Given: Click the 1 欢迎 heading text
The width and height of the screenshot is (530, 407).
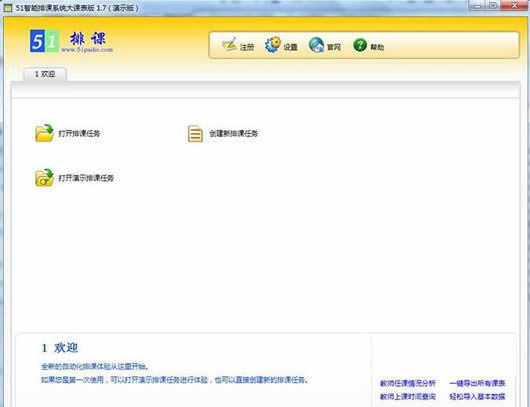Looking at the screenshot, I should coord(60,348).
